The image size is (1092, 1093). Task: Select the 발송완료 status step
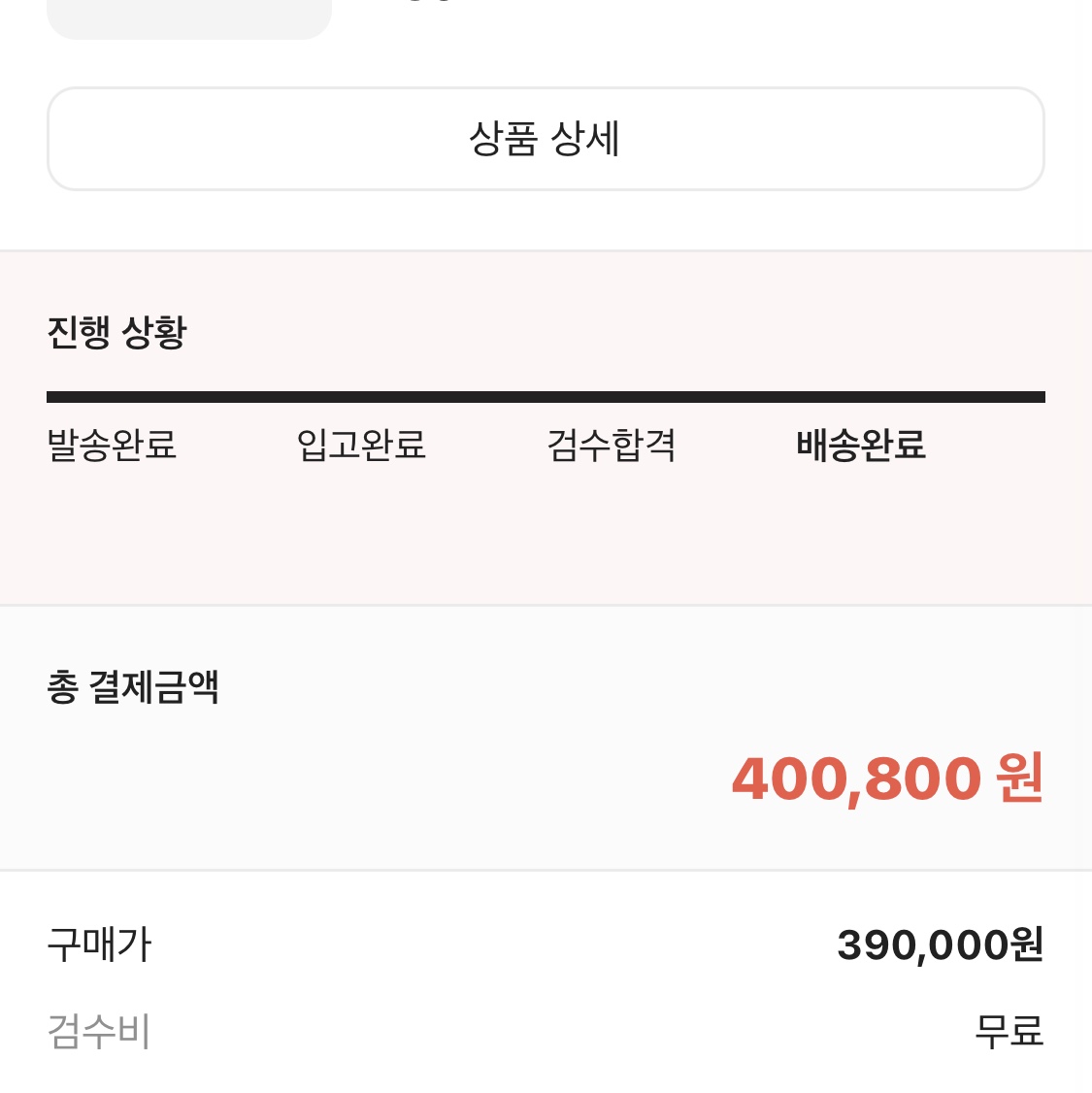pos(112,445)
